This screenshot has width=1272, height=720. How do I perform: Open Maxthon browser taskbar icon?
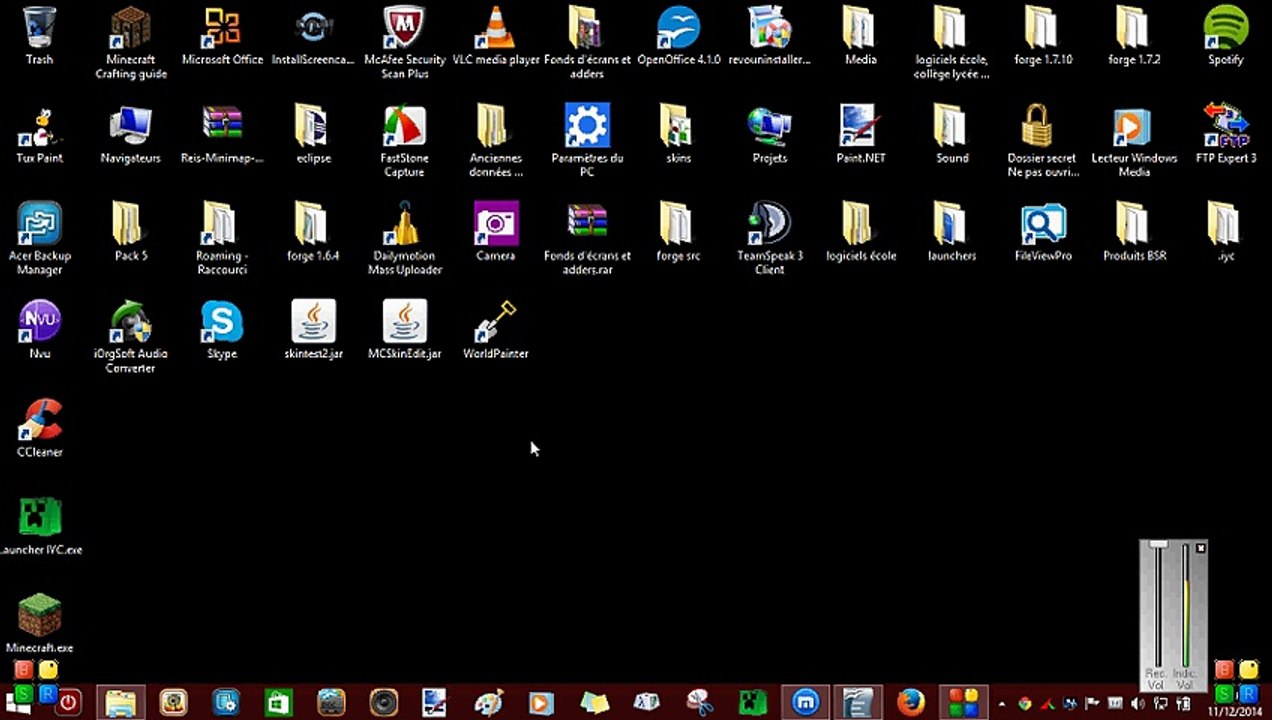pos(805,703)
